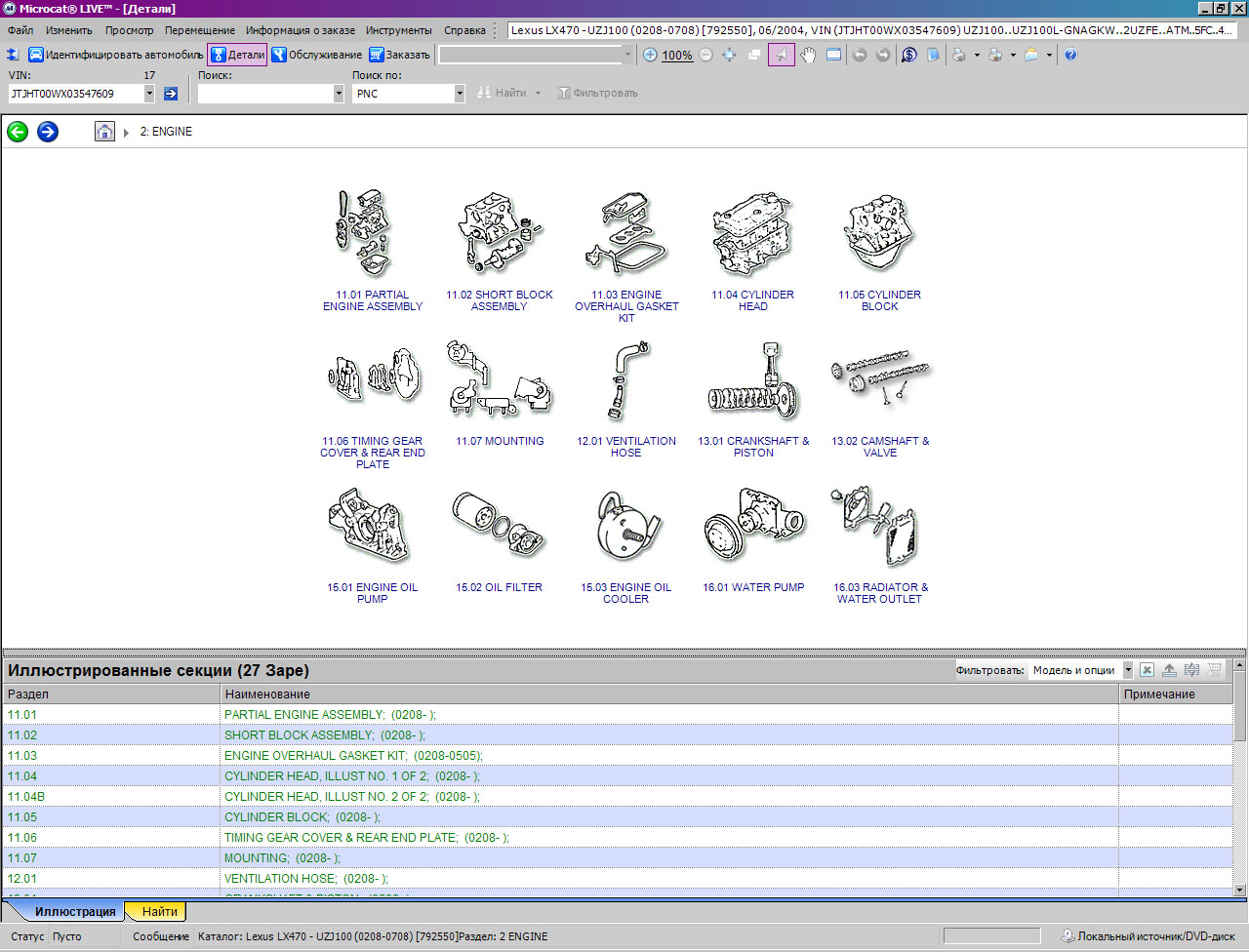Click the blue forward navigation arrow

click(x=48, y=132)
